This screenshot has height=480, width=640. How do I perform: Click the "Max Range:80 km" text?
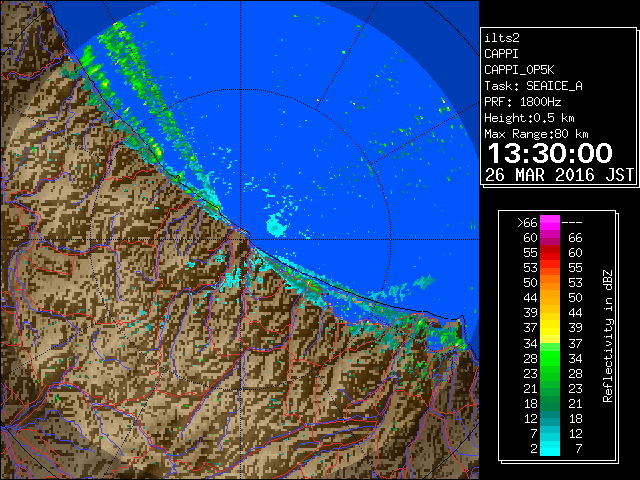pyautogui.click(x=536, y=134)
